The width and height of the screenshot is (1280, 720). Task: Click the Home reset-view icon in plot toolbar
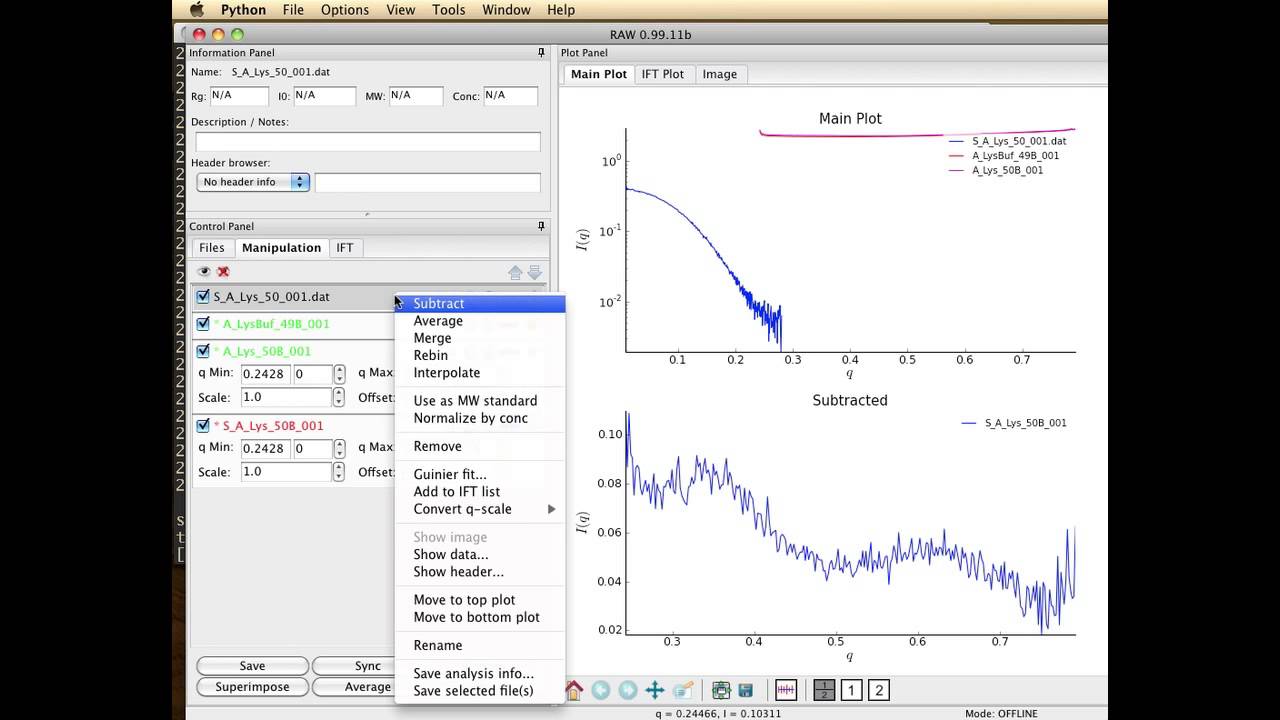click(574, 690)
